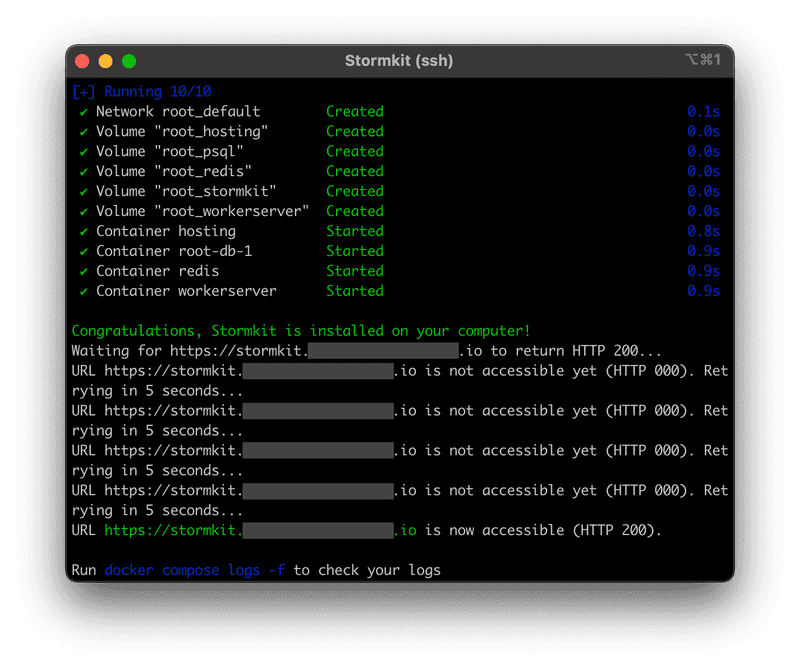Click the Created status of Network root_default
Viewport: 800px width, 669px height.
point(355,112)
